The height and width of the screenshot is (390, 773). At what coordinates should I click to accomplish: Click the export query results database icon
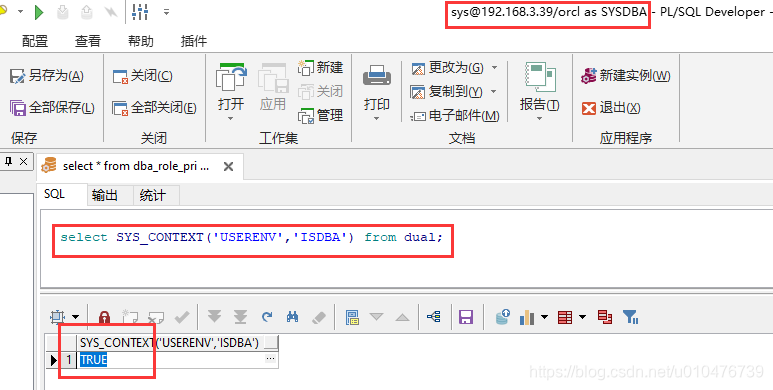[502, 317]
